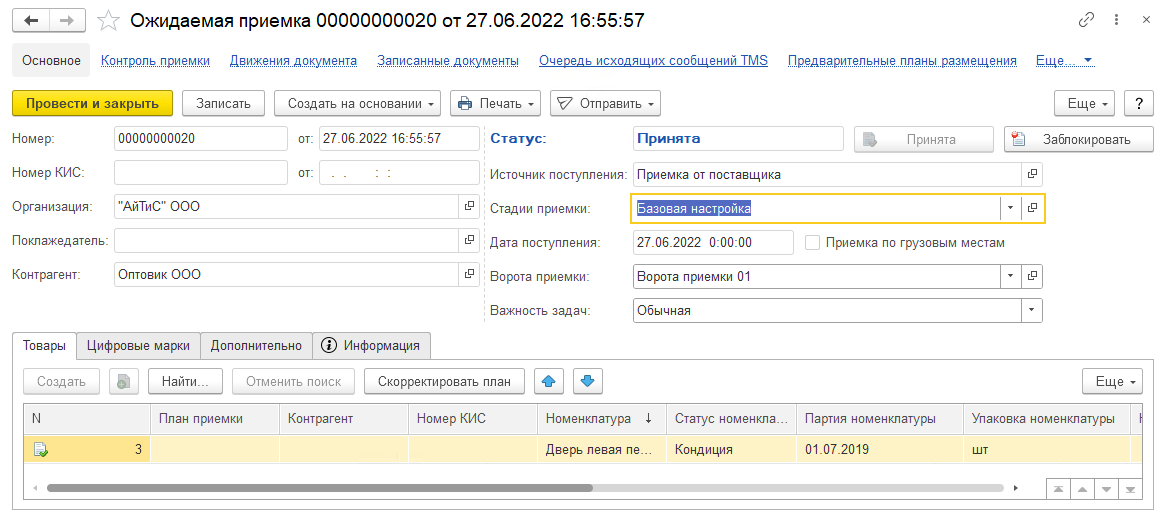
Task: Open the table Еще menu
Action: pyautogui.click(x=1112, y=381)
